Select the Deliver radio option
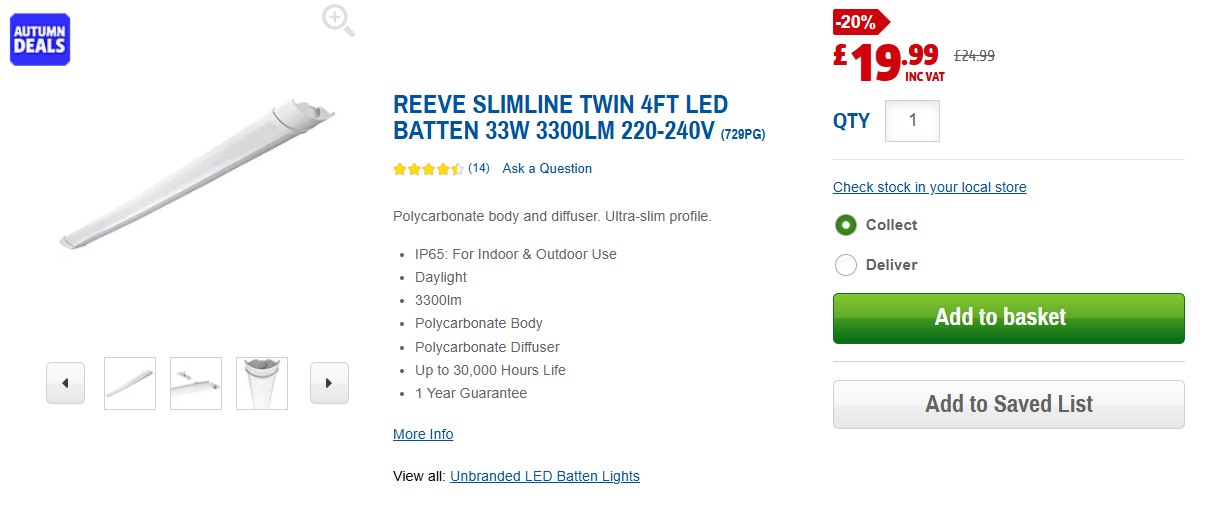 click(846, 265)
